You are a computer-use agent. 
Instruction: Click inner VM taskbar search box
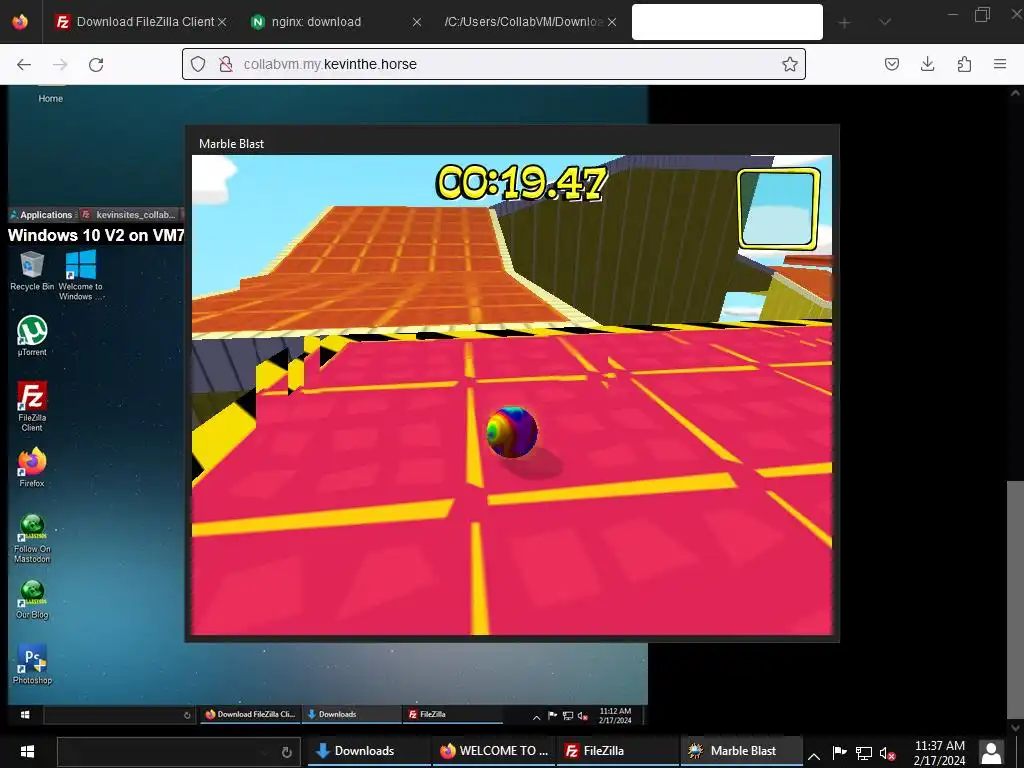tap(120, 714)
